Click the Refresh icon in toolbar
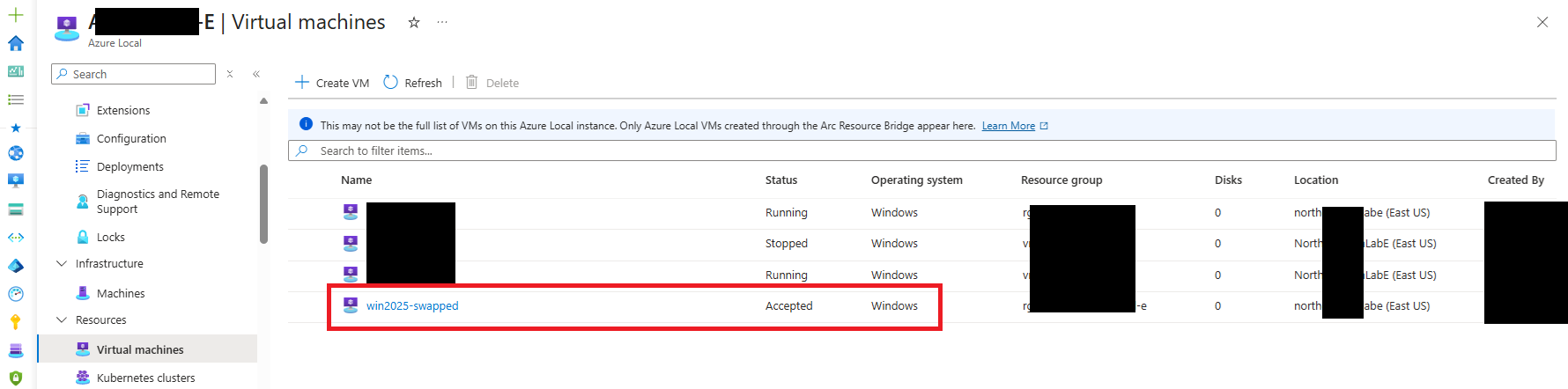Screen dimensions: 1568x389 (391, 82)
